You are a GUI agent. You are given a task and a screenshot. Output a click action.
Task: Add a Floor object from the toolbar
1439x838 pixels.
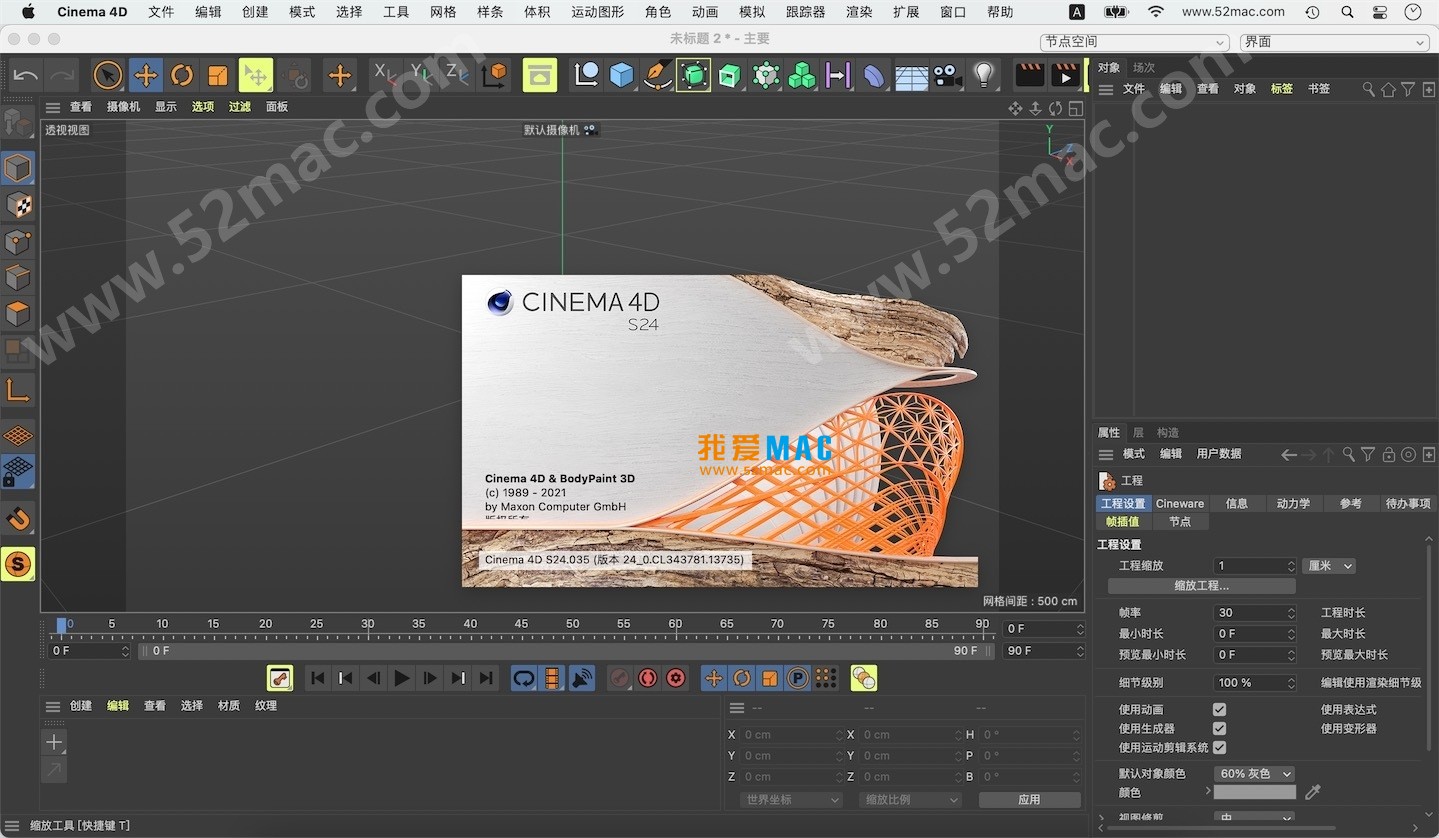coord(911,76)
